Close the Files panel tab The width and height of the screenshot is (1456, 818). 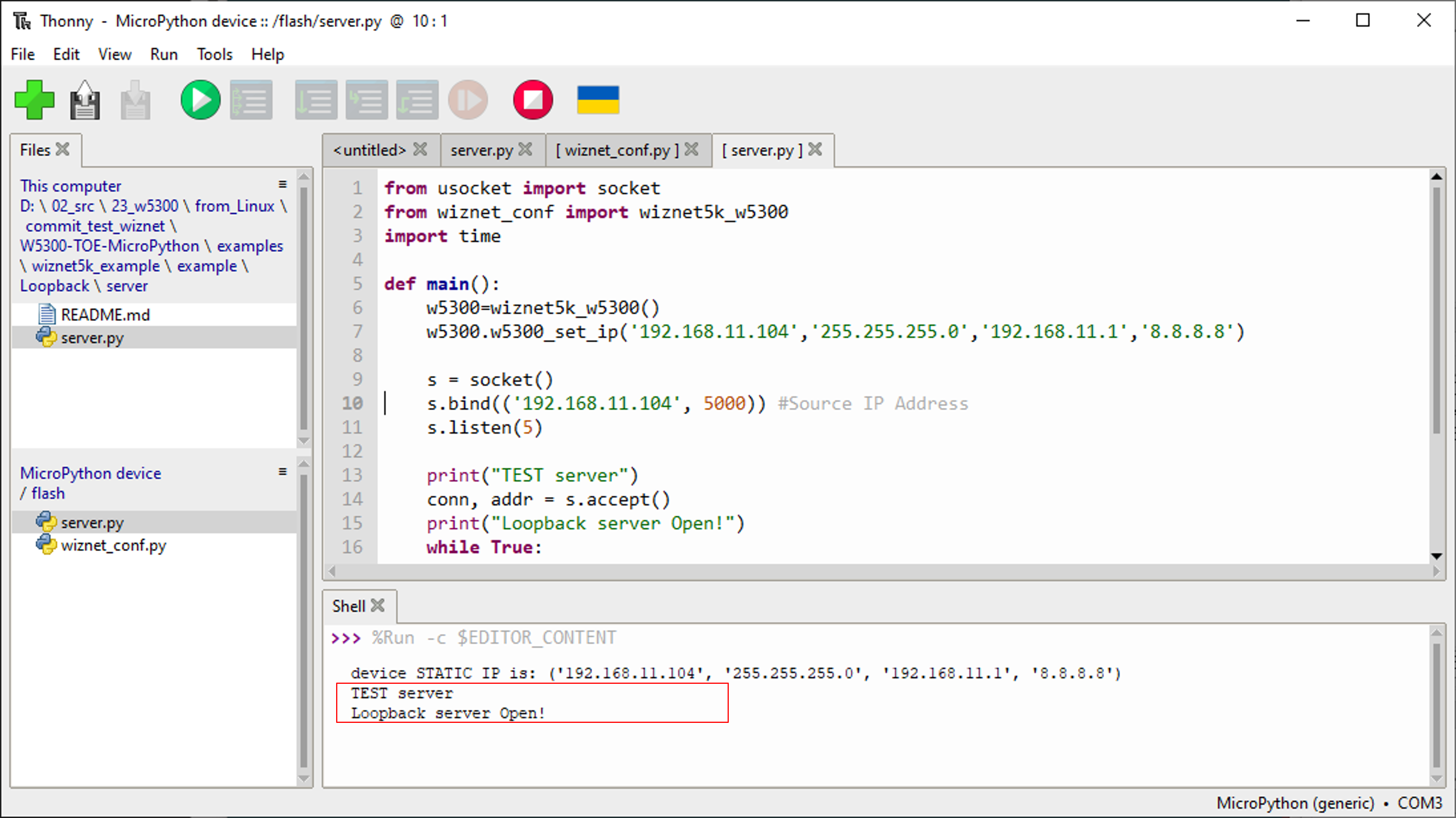pyautogui.click(x=63, y=149)
